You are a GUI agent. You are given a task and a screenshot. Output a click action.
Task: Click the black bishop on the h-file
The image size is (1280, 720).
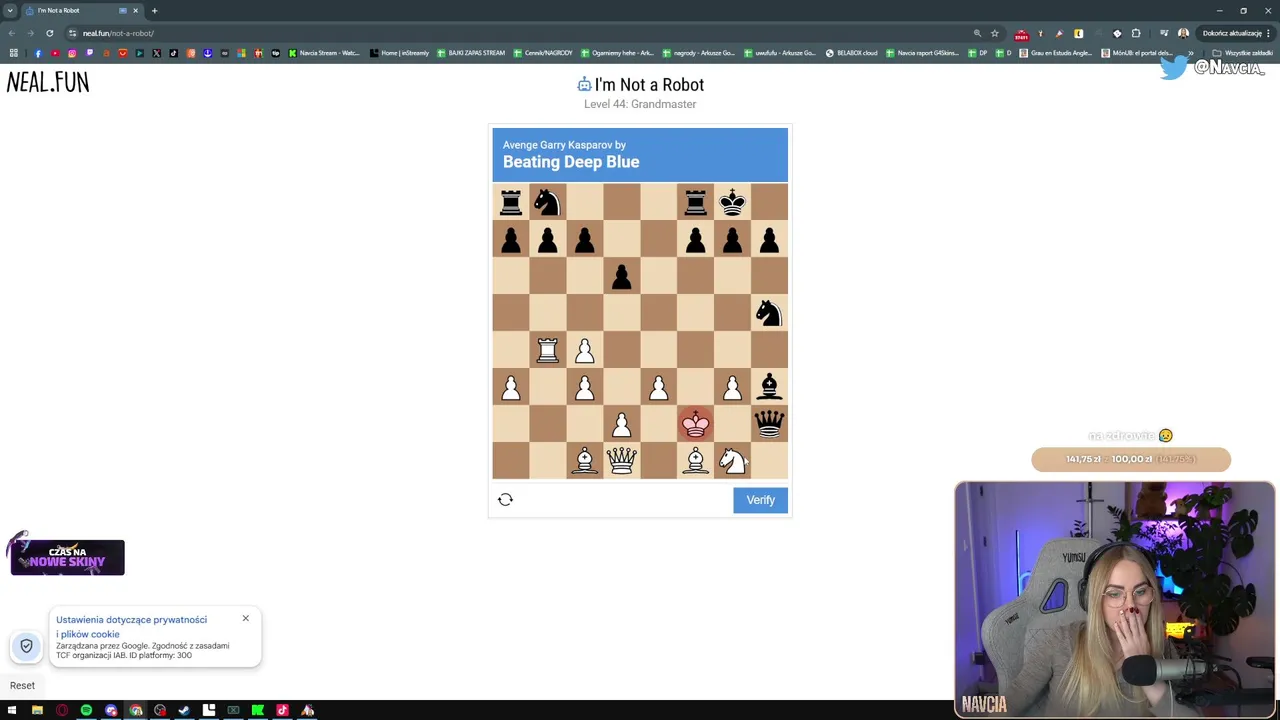point(769,387)
